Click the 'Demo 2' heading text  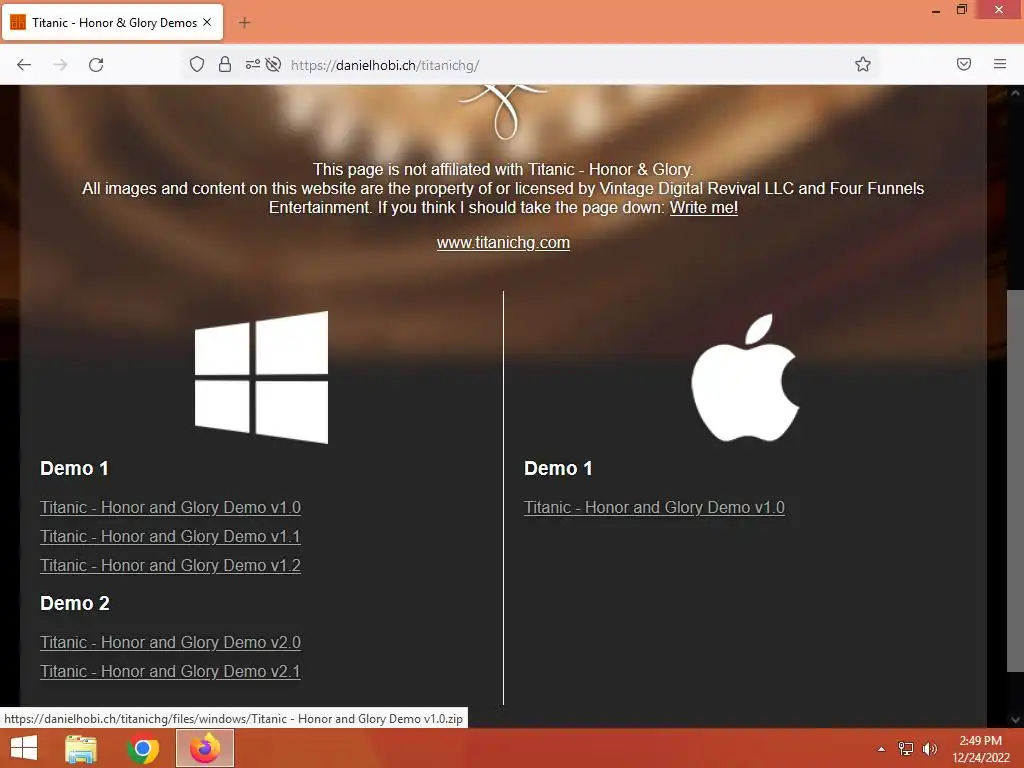[74, 603]
